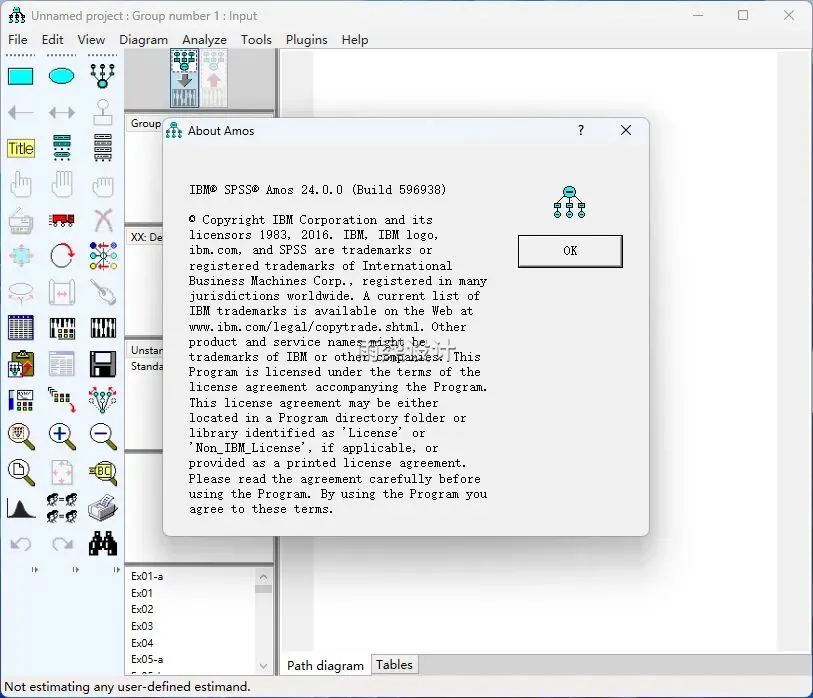Select the Standardized estimates entry
Screen dimensions: 813x698
147,366
